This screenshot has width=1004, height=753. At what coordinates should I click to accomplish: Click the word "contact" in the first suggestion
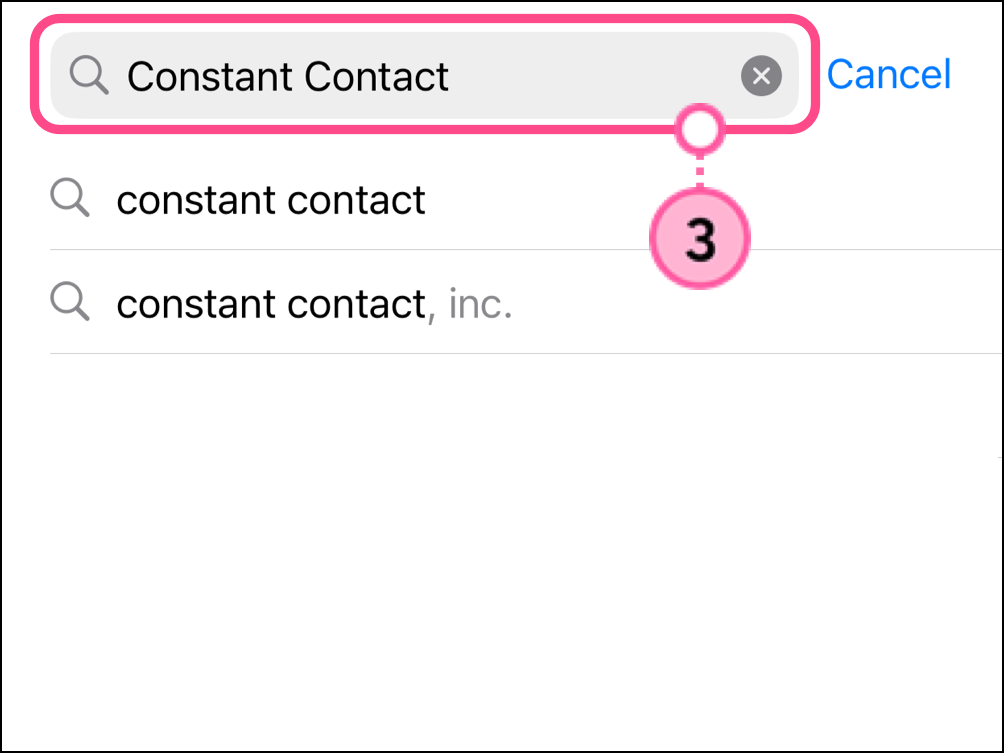click(x=356, y=200)
